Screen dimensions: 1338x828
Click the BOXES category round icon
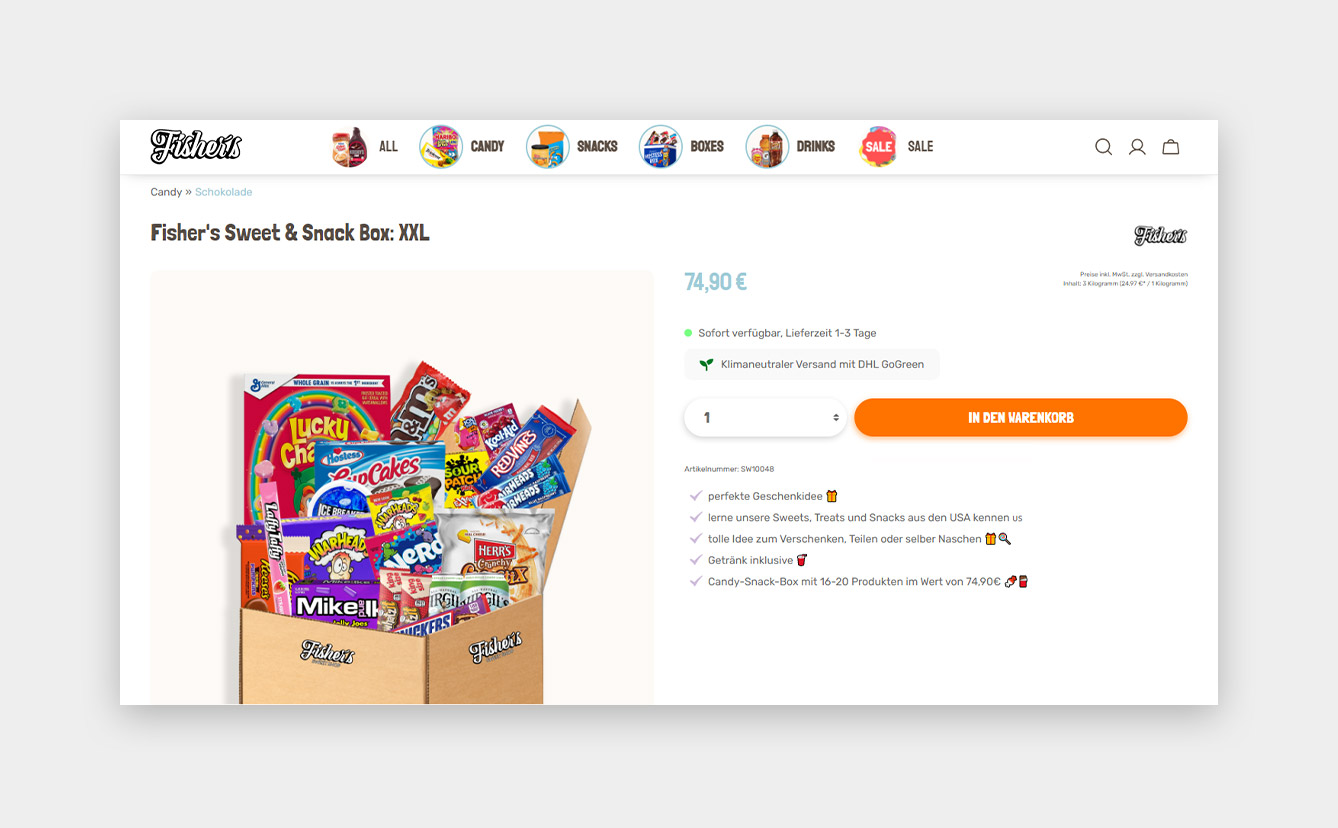coord(660,146)
